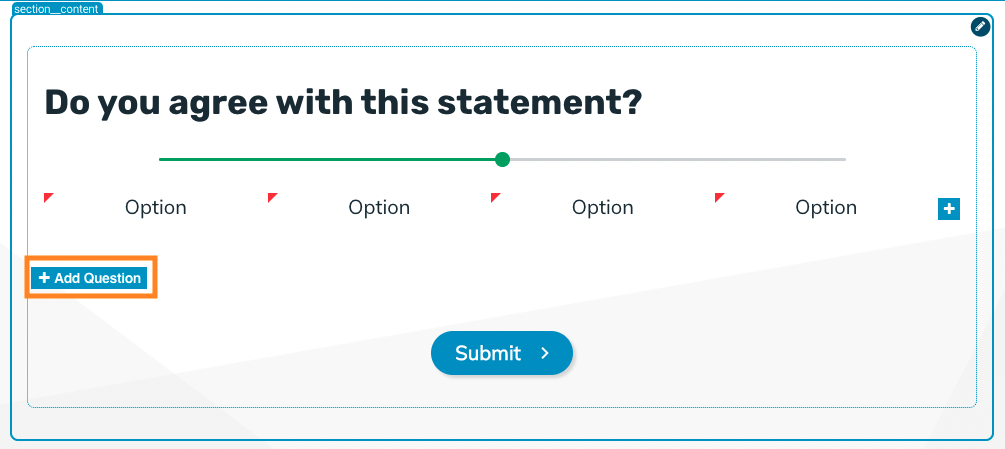
Task: Click the green filled part of slider track
Action: 327,159
